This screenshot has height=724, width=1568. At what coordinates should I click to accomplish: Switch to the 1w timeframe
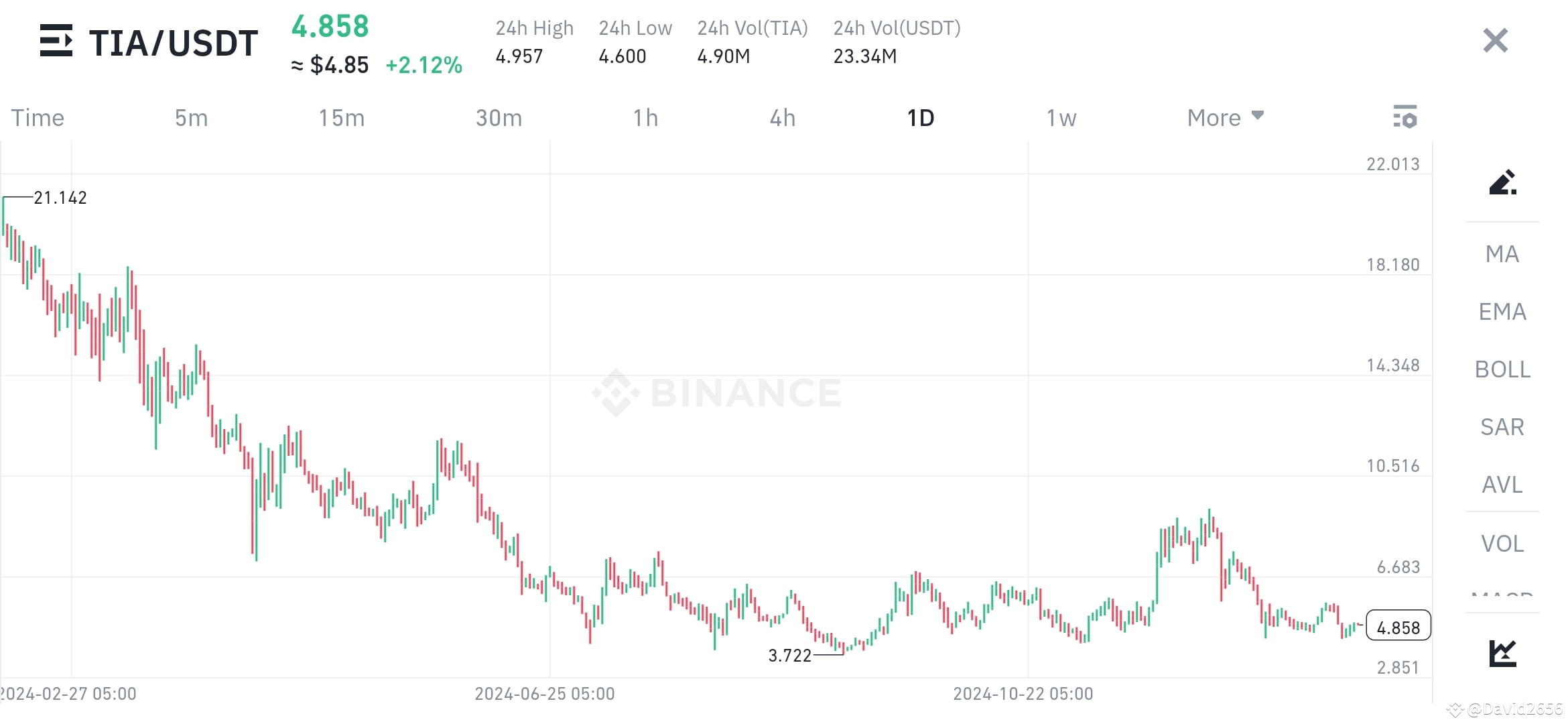pos(1061,117)
